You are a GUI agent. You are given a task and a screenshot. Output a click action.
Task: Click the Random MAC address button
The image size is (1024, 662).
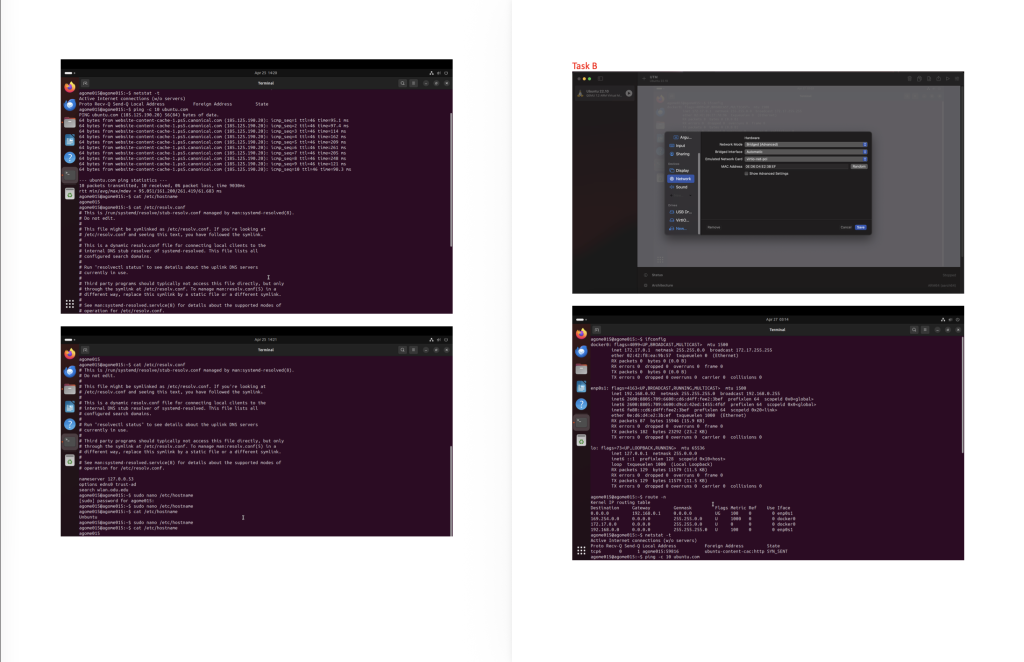coord(858,166)
